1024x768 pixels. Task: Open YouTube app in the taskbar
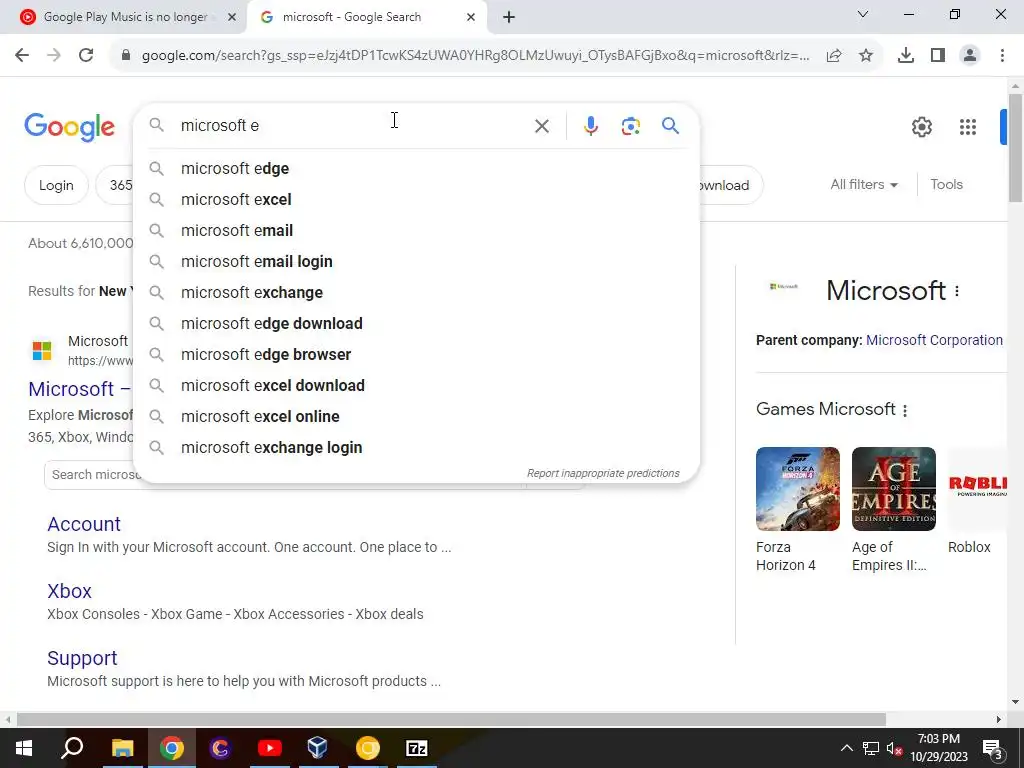click(x=269, y=748)
